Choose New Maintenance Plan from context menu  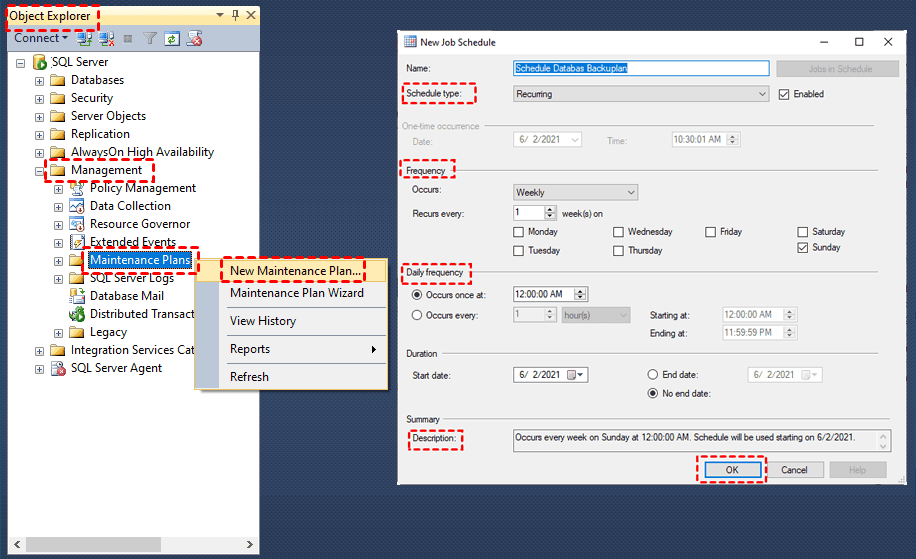[x=294, y=271]
